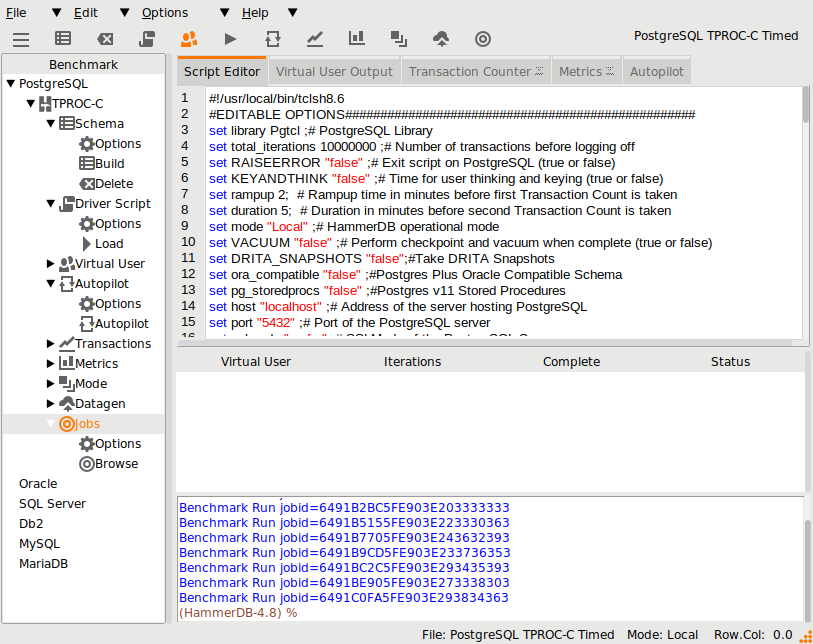813x644 pixels.
Task: Collapse the TPROC-C tree node
Action: pyautogui.click(x=31, y=104)
